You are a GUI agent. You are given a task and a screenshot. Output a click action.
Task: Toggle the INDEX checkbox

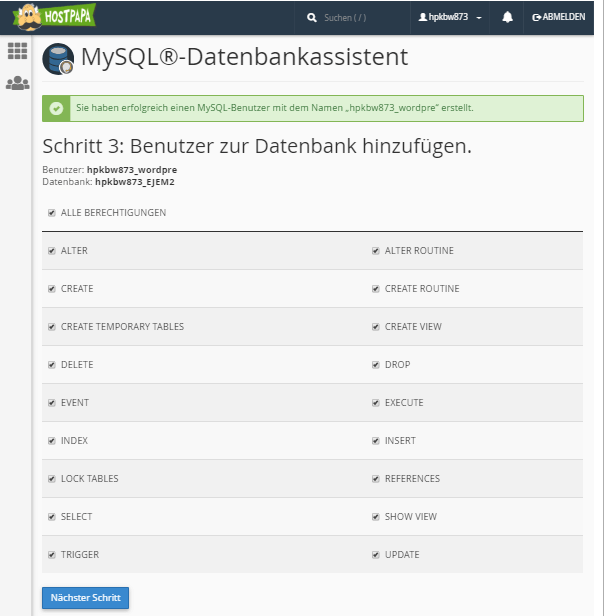tap(51, 441)
